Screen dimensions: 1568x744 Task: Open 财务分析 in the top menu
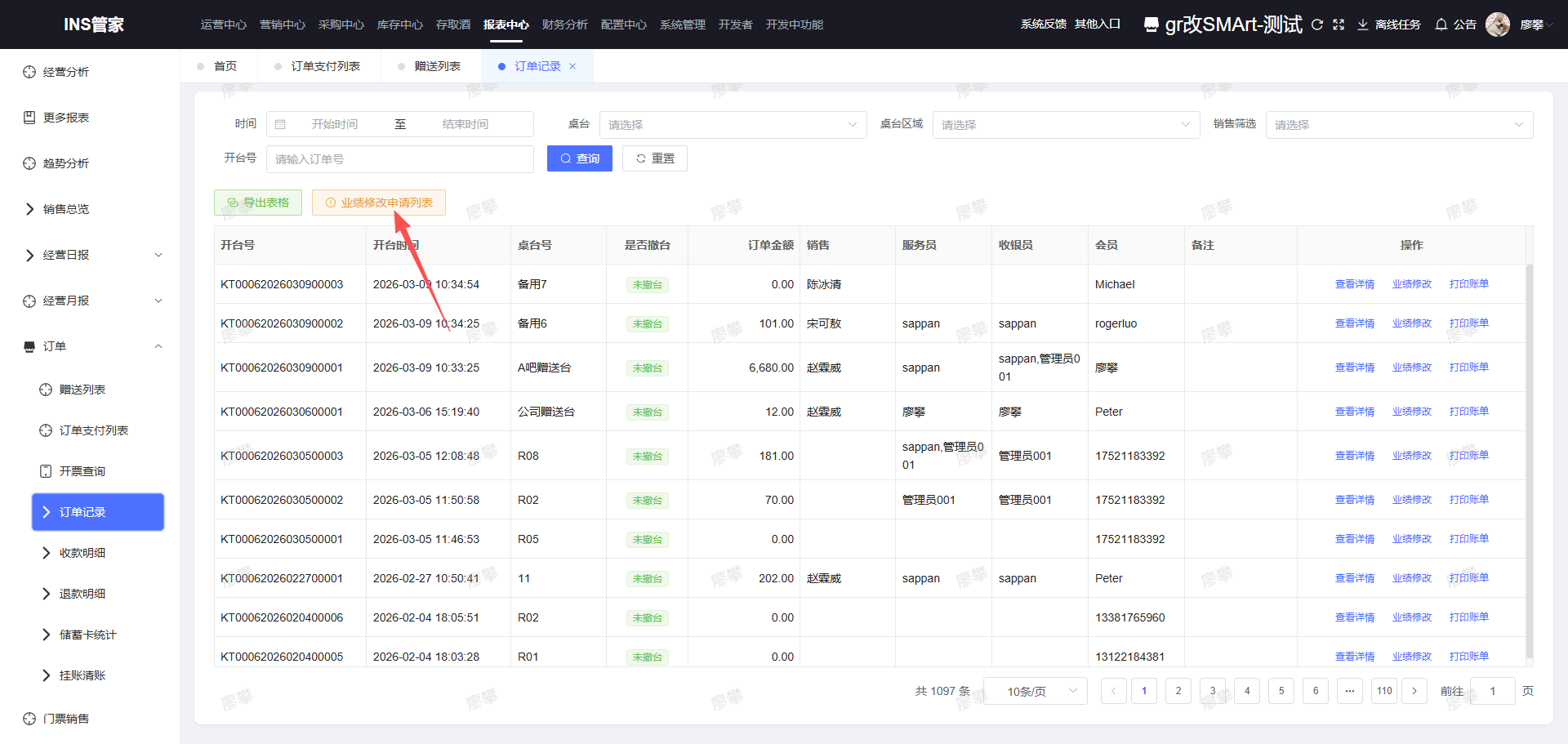coord(564,25)
